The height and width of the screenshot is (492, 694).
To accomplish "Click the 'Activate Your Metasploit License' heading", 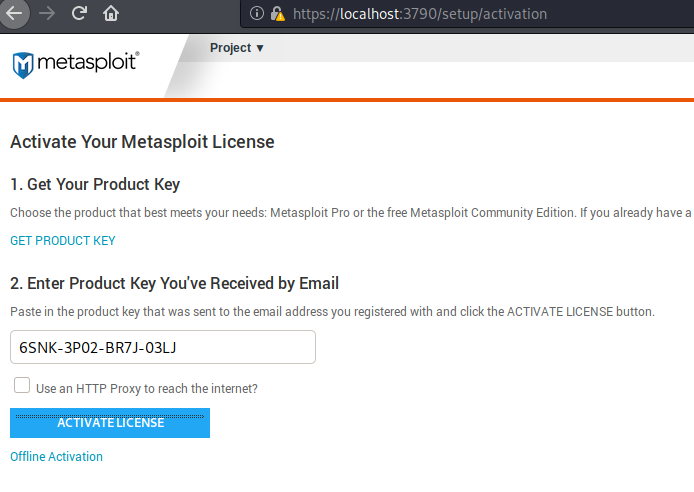I will 142,142.
